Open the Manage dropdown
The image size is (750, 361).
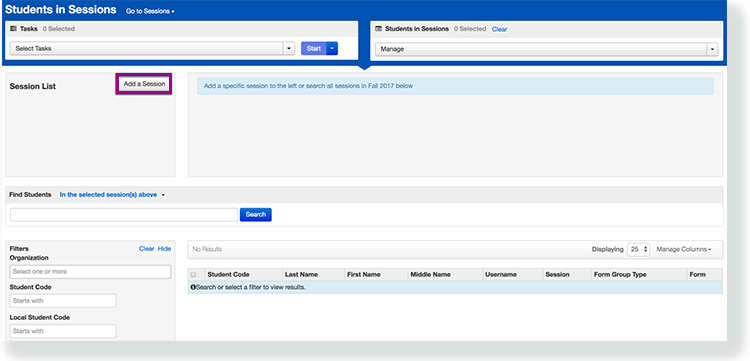547,49
